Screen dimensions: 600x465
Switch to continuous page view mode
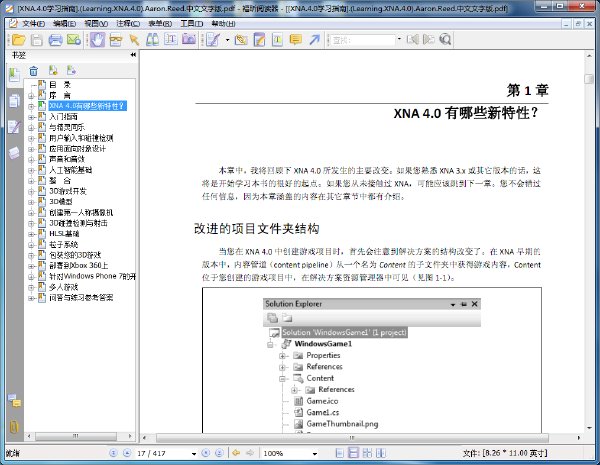coord(354,454)
